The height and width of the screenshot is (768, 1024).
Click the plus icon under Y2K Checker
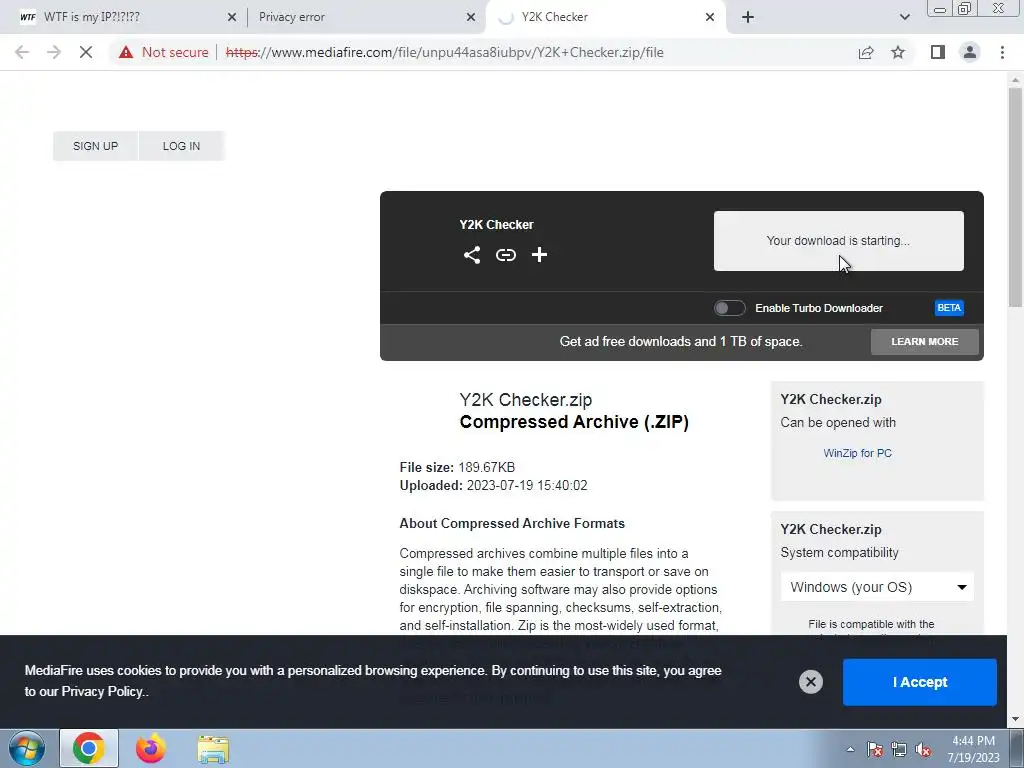click(x=539, y=255)
